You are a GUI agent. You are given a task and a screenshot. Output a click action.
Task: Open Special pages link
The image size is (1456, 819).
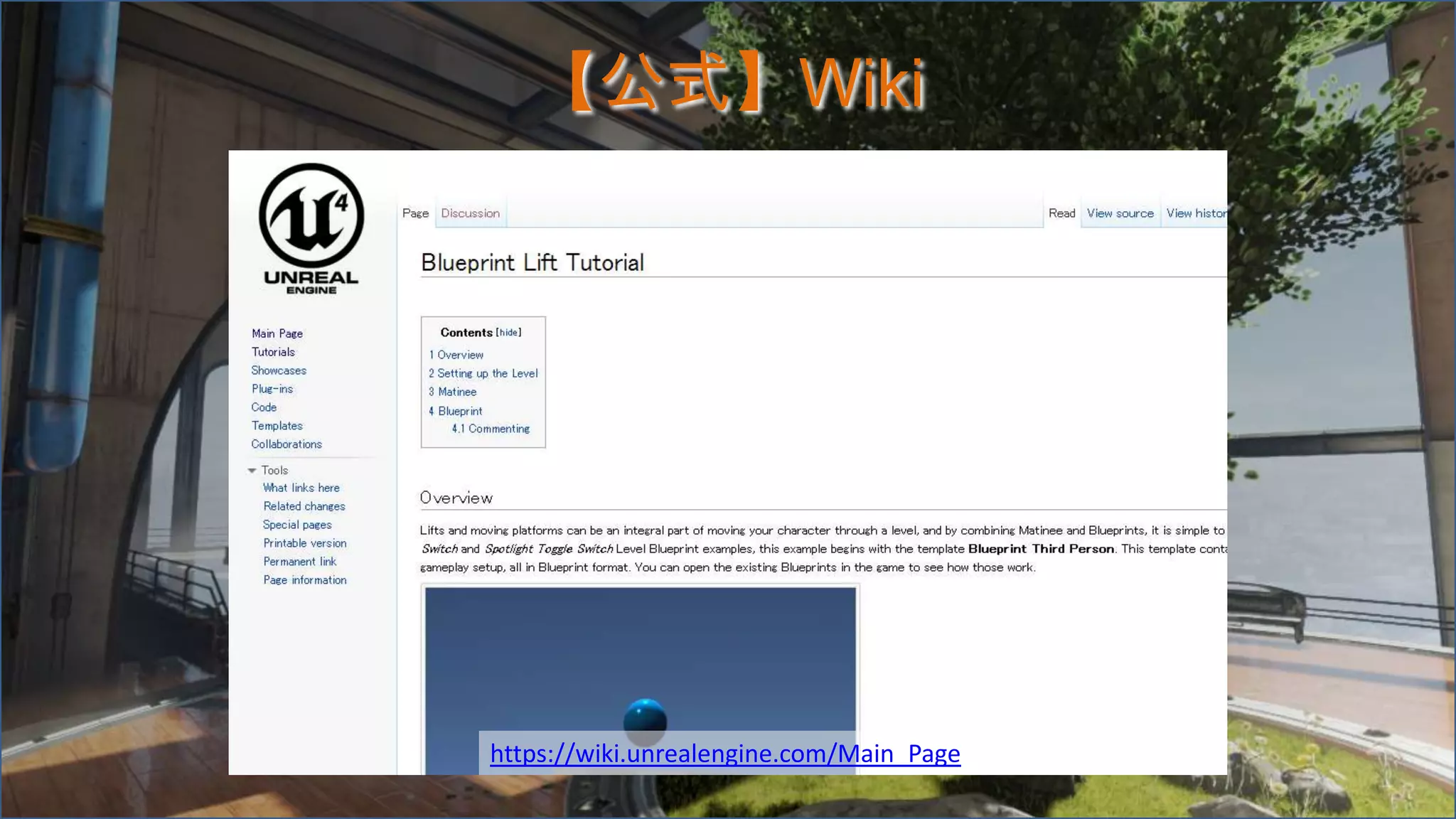[x=297, y=525]
